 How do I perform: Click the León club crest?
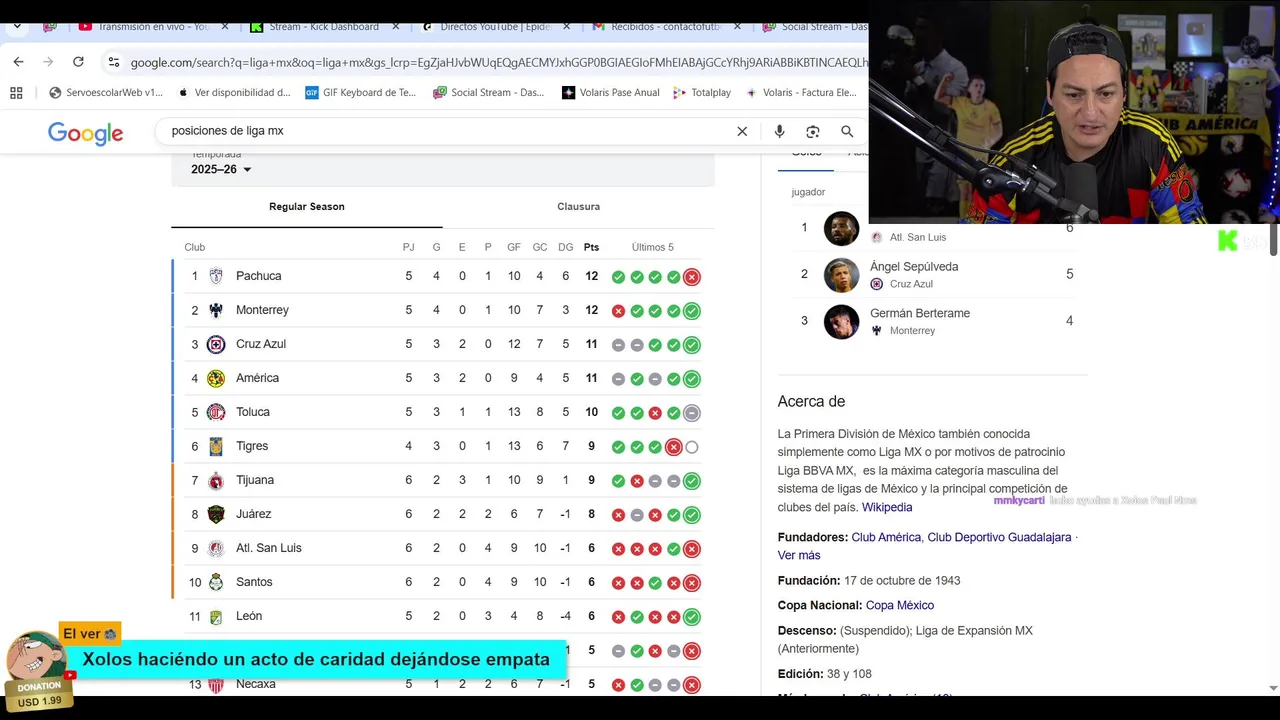pyautogui.click(x=216, y=616)
